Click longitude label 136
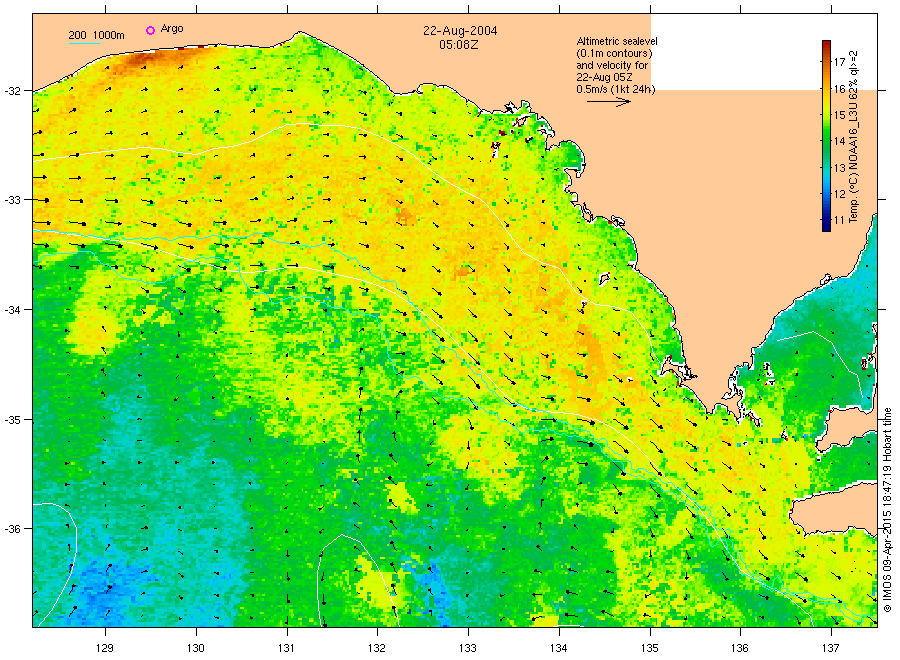900x660 pixels. [x=740, y=648]
